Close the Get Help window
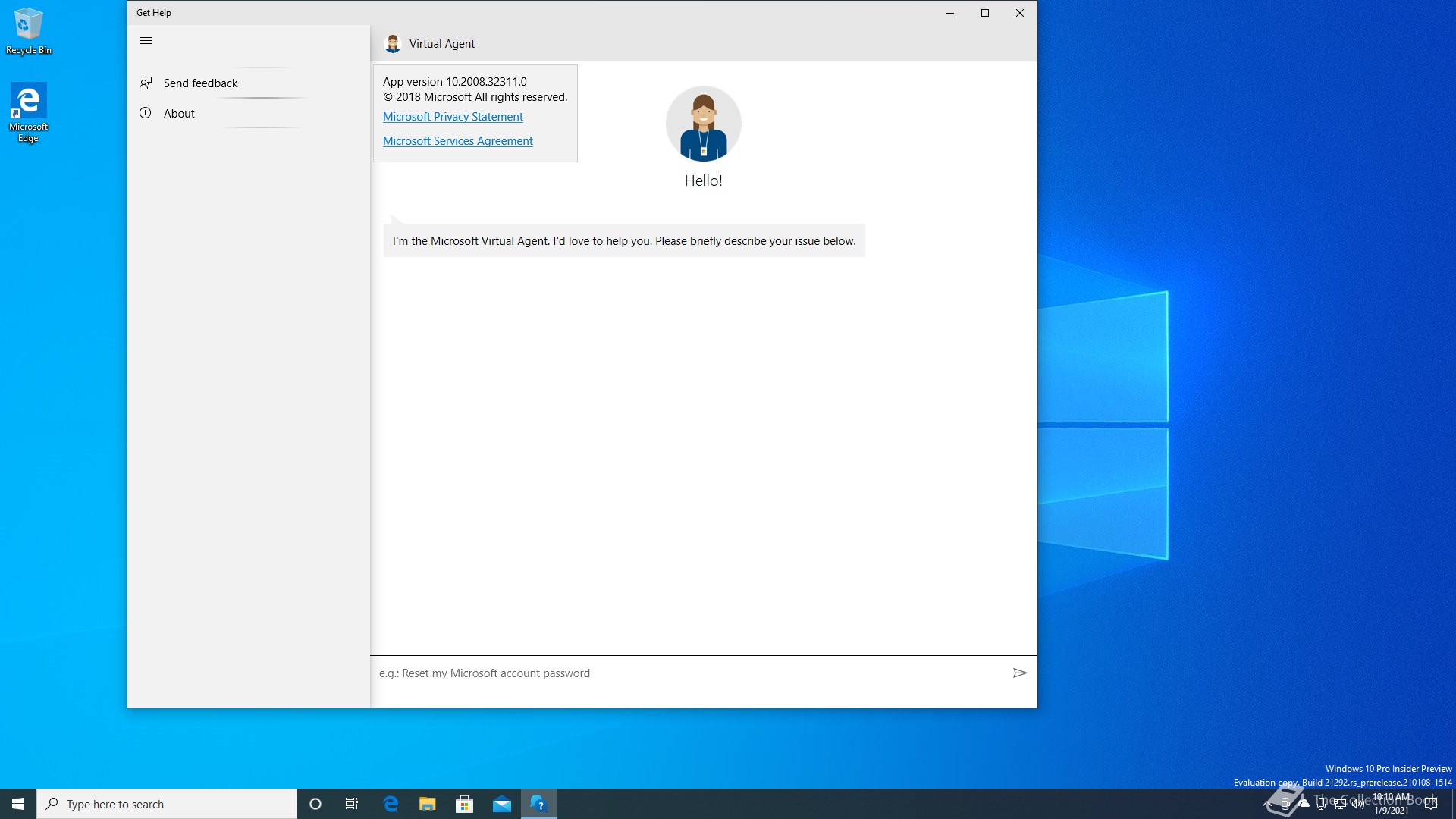 (x=1020, y=13)
